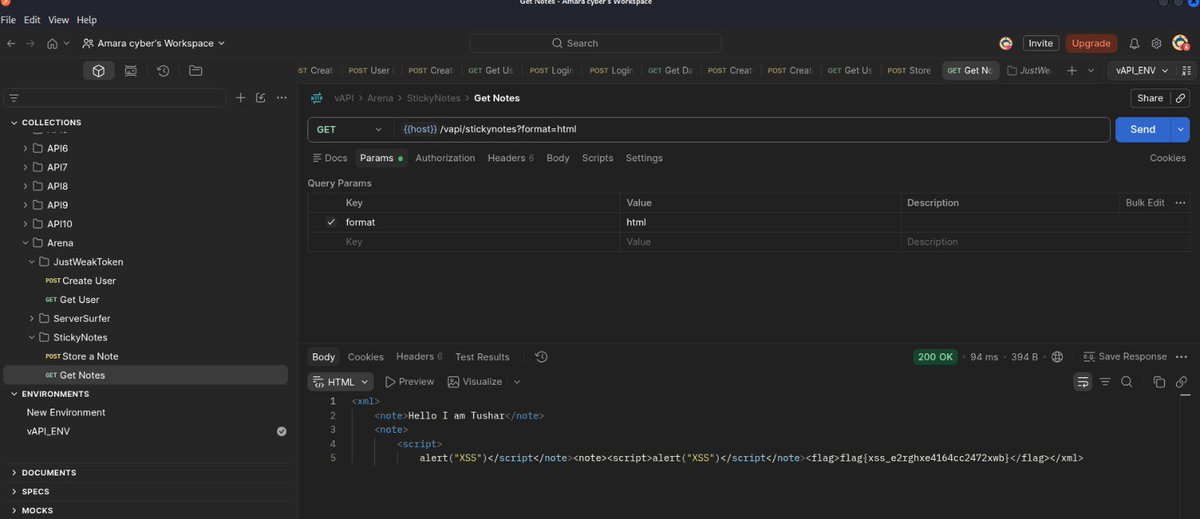Click the Upgrade button
This screenshot has height=519, width=1200.
coord(1091,43)
